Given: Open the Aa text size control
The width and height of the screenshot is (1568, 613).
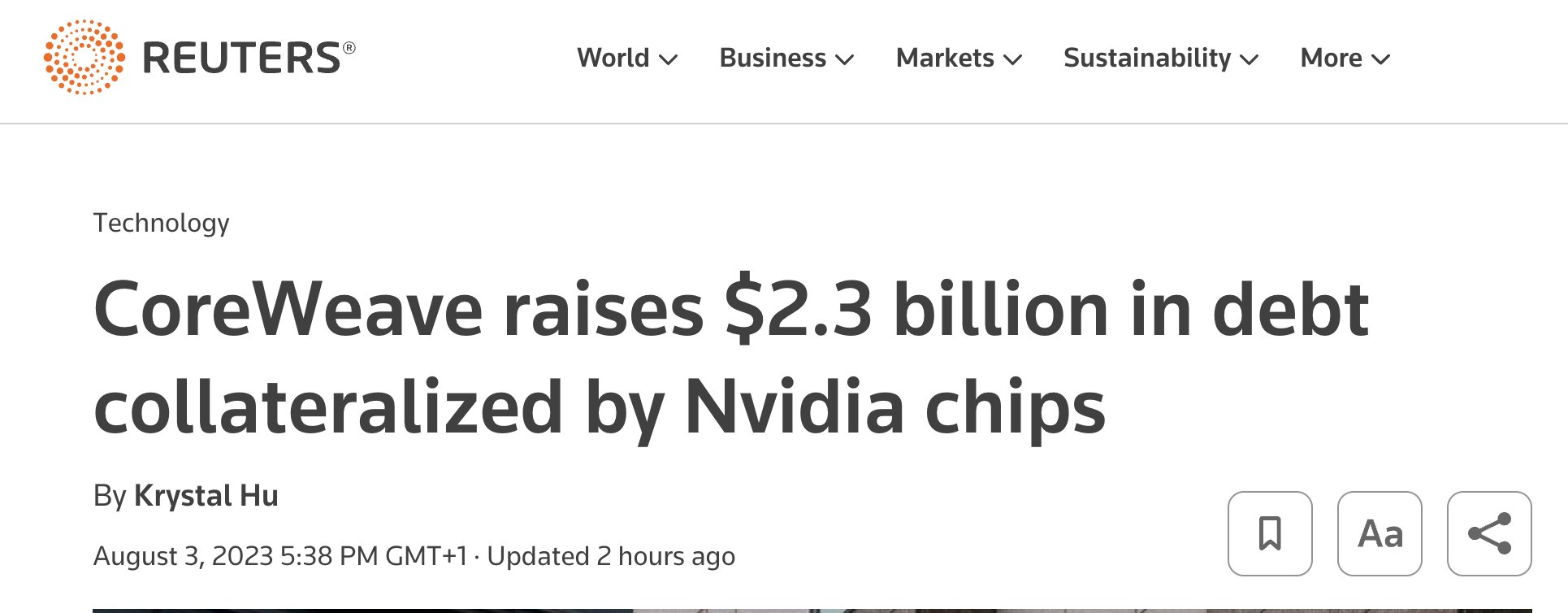Looking at the screenshot, I should point(1380,533).
